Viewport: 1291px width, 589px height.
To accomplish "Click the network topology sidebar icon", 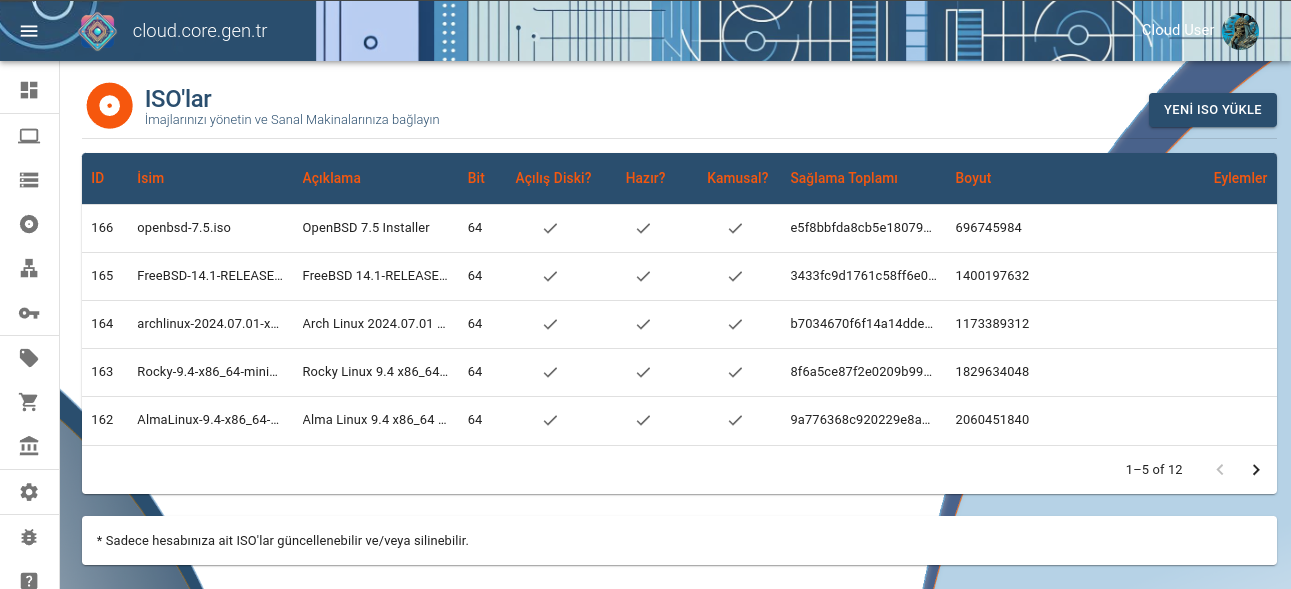I will pos(29,268).
